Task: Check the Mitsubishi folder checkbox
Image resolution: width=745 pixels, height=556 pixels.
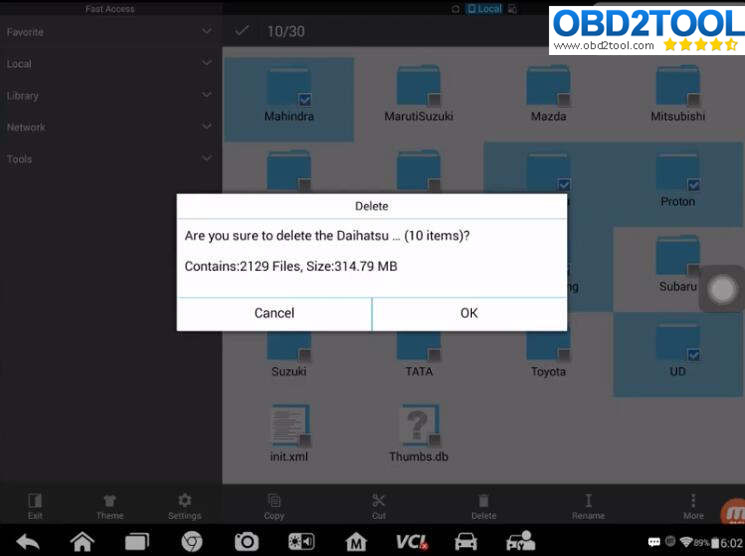Action: (x=694, y=100)
